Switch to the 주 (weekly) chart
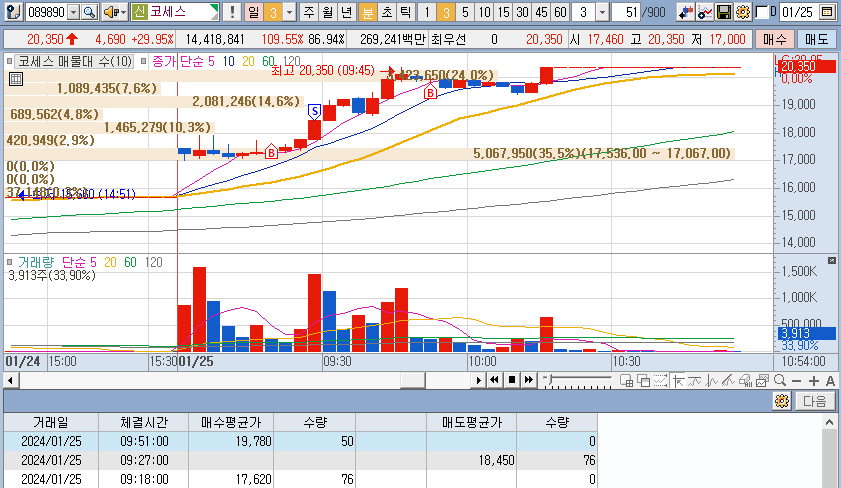This screenshot has width=841, height=488. (308, 12)
